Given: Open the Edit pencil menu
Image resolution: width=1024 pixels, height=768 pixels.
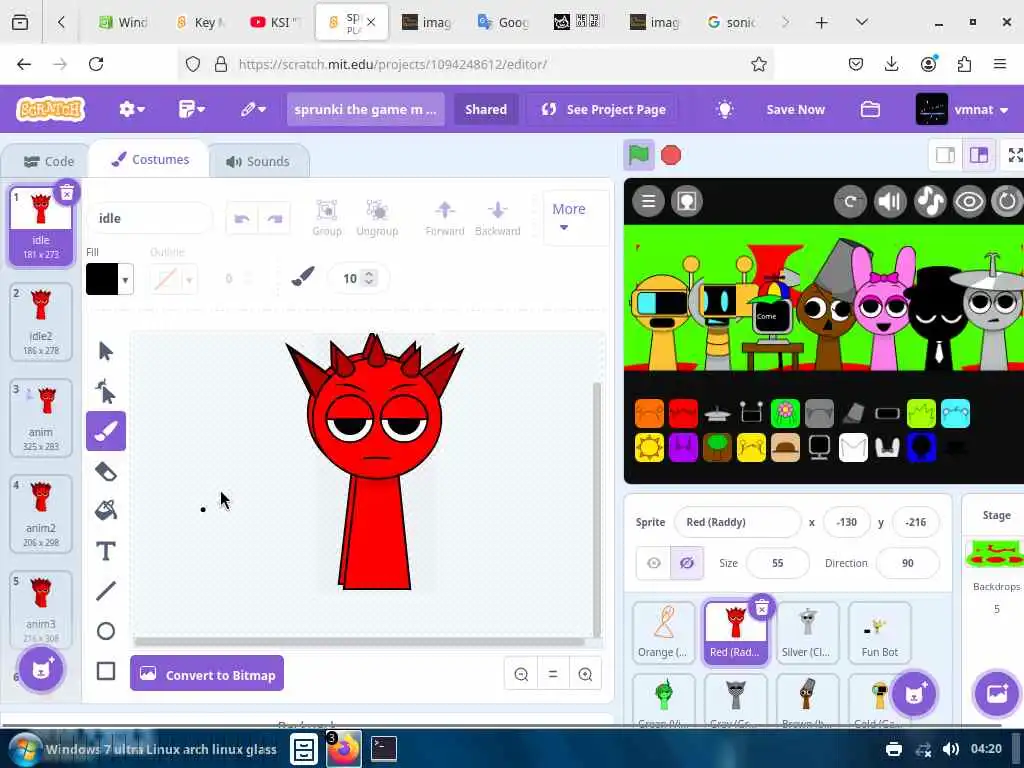Looking at the screenshot, I should tap(253, 109).
